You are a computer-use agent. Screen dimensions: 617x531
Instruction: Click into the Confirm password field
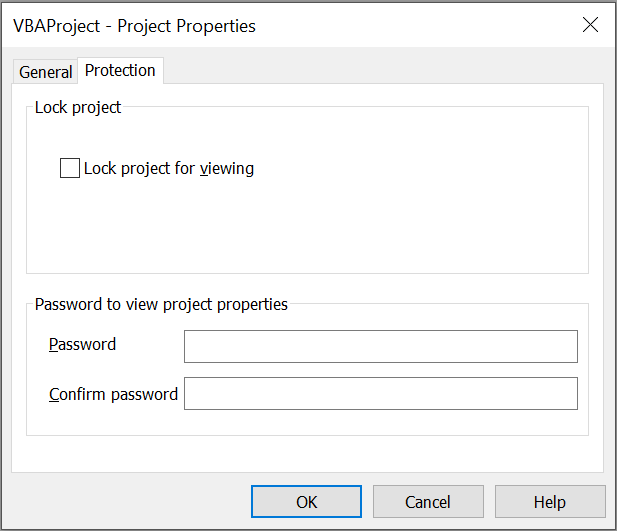[380, 393]
